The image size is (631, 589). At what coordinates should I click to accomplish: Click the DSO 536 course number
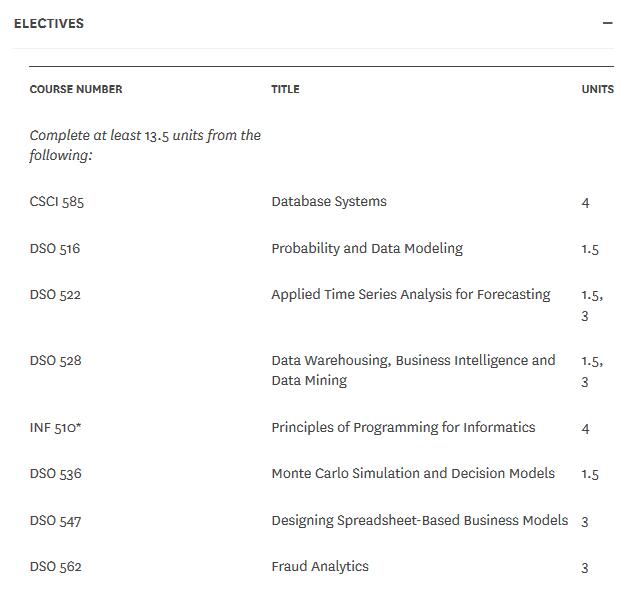55,474
